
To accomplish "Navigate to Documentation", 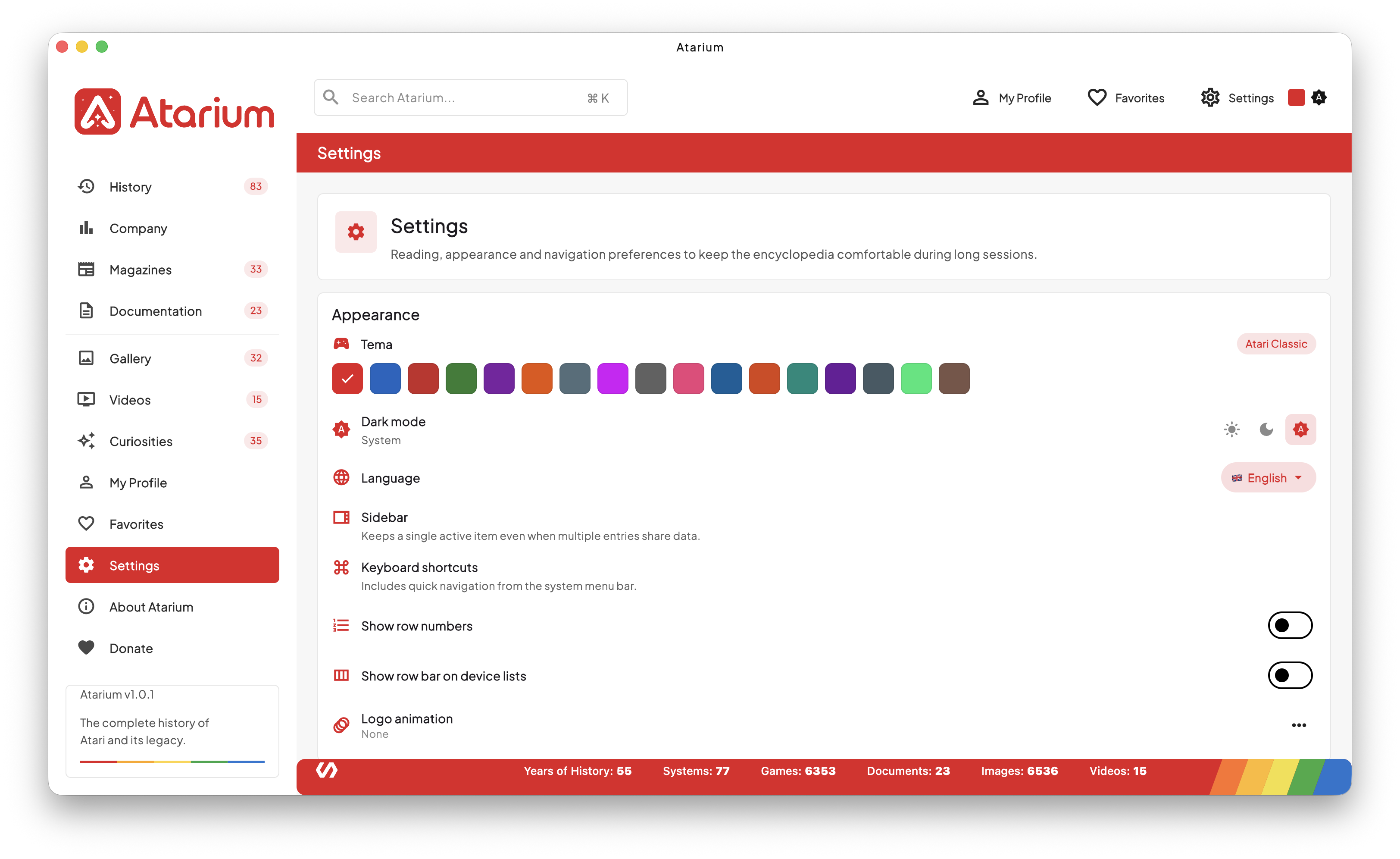I will 172,311.
